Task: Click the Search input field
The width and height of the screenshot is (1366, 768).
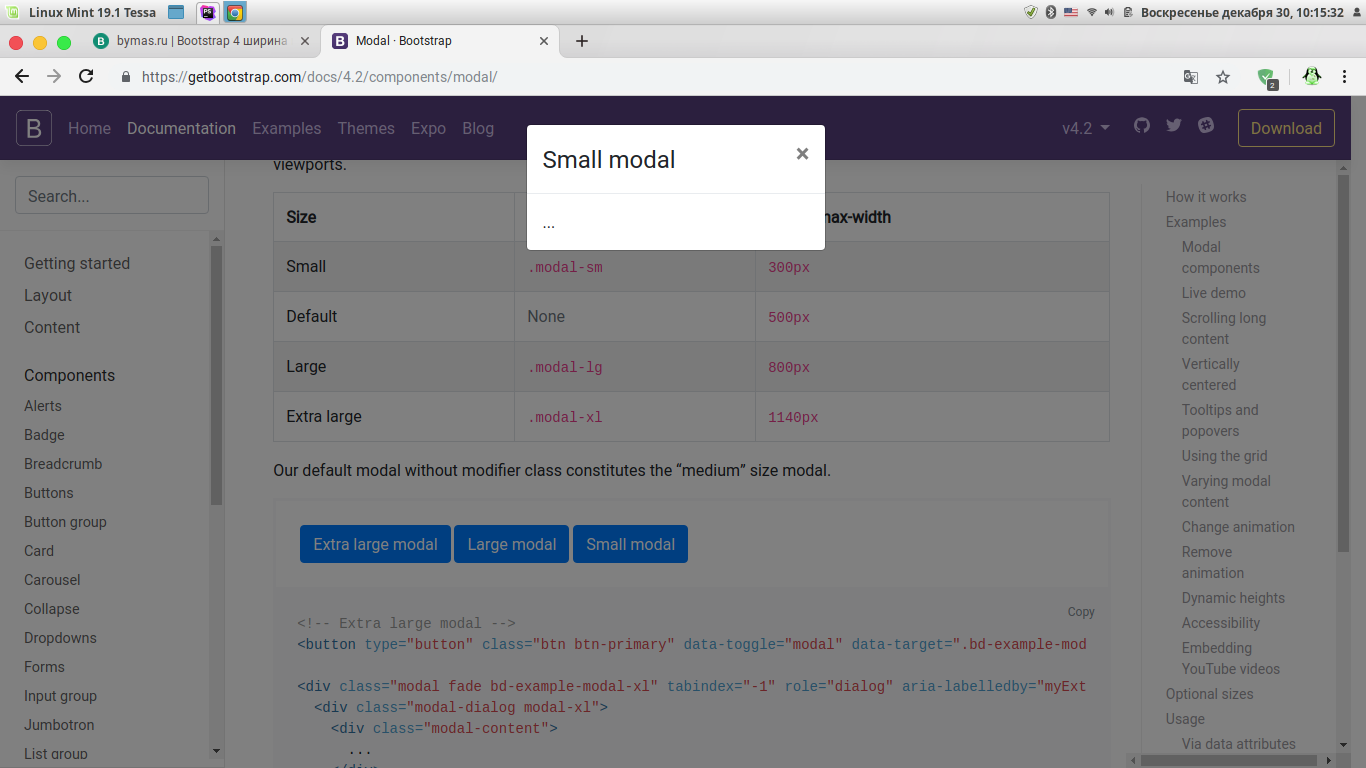Action: pos(112,196)
